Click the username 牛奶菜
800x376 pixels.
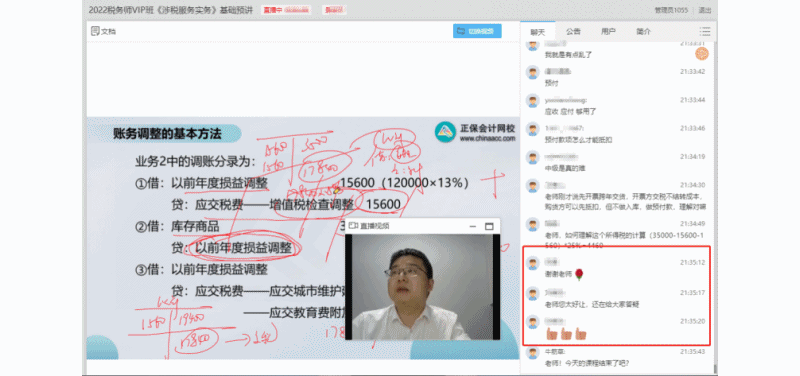click(555, 352)
